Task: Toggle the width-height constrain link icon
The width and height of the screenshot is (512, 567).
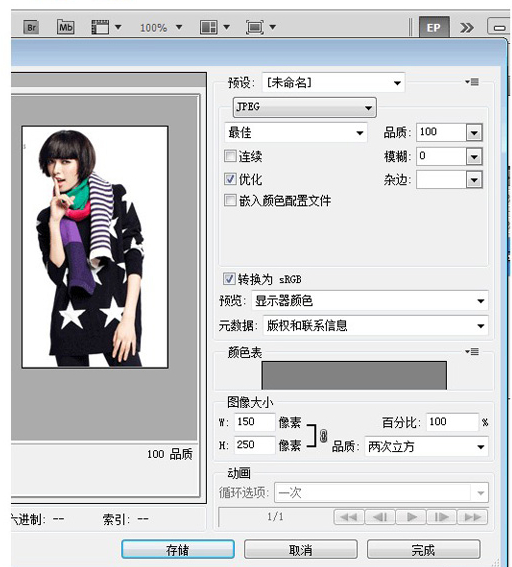Action: click(x=324, y=436)
